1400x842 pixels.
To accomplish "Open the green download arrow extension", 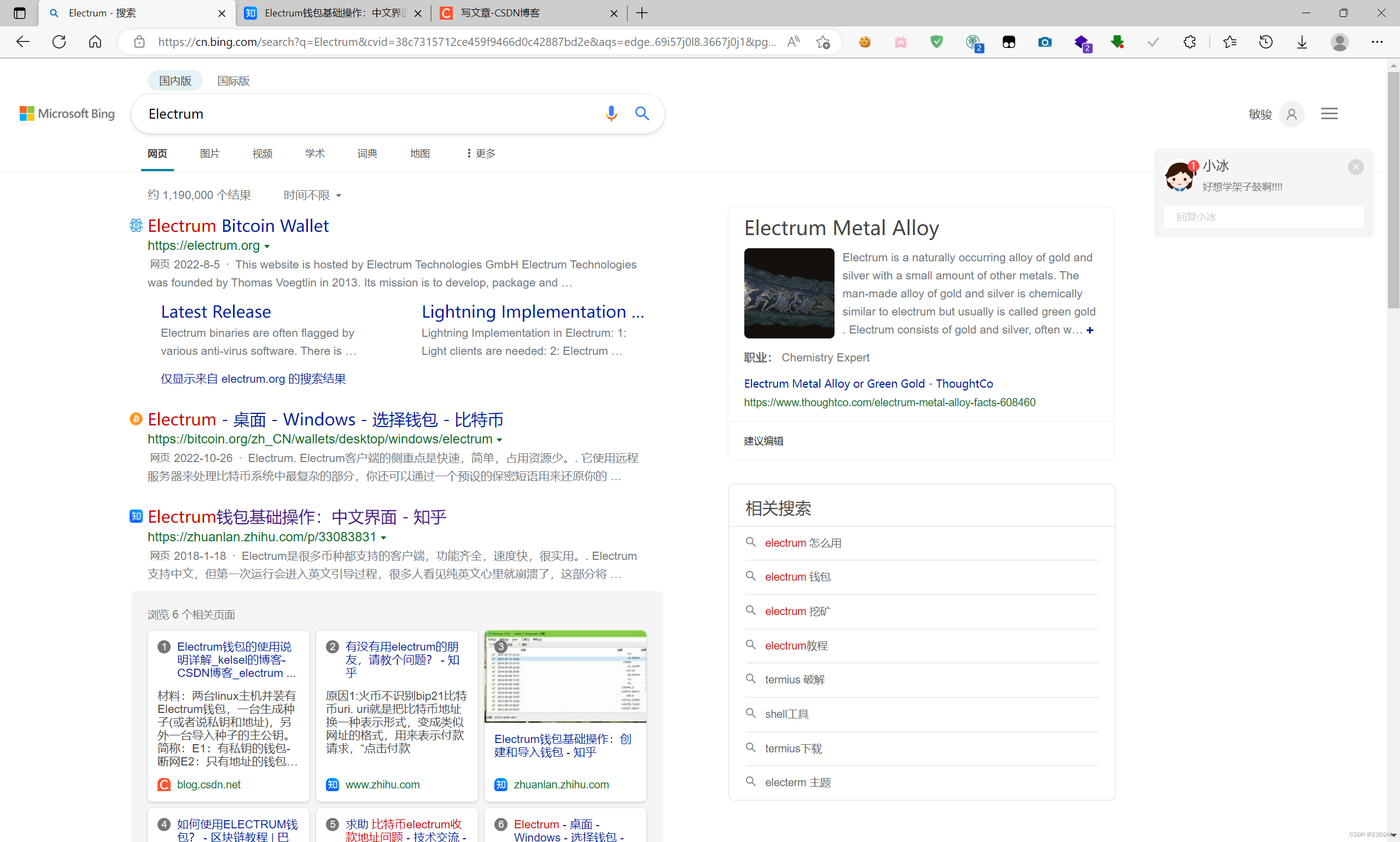I will pyautogui.click(x=1117, y=42).
